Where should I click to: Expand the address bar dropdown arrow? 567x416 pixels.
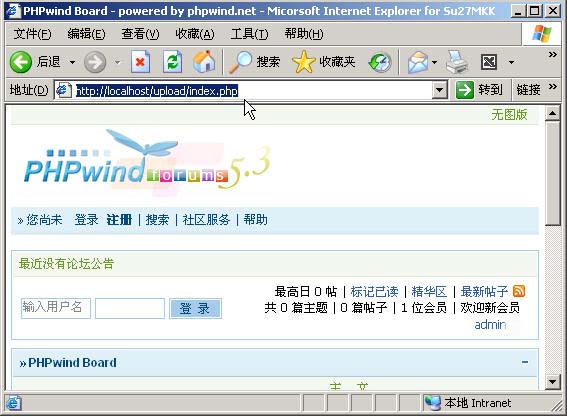pyautogui.click(x=440, y=90)
